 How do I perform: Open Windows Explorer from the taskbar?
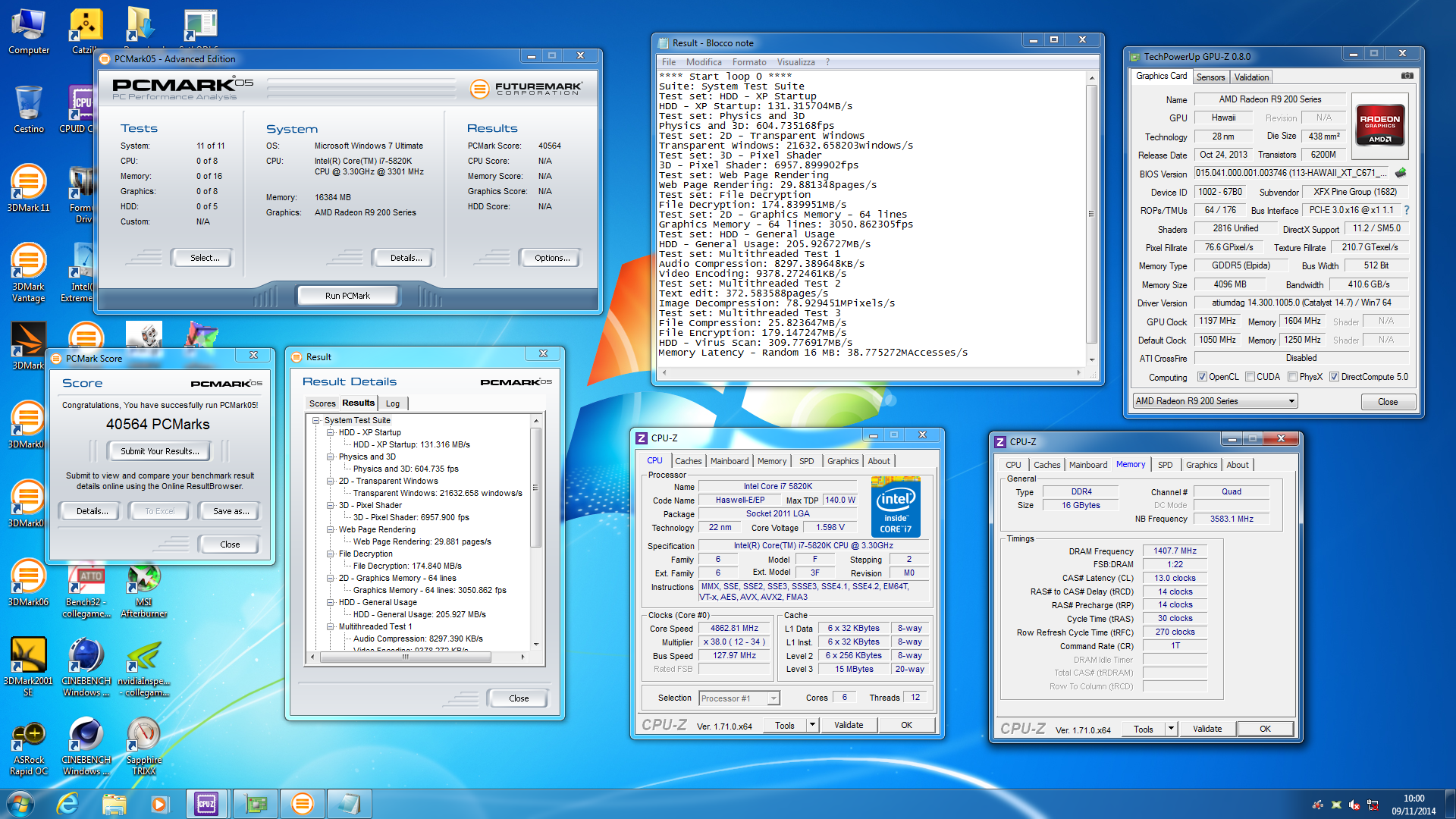pos(114,804)
